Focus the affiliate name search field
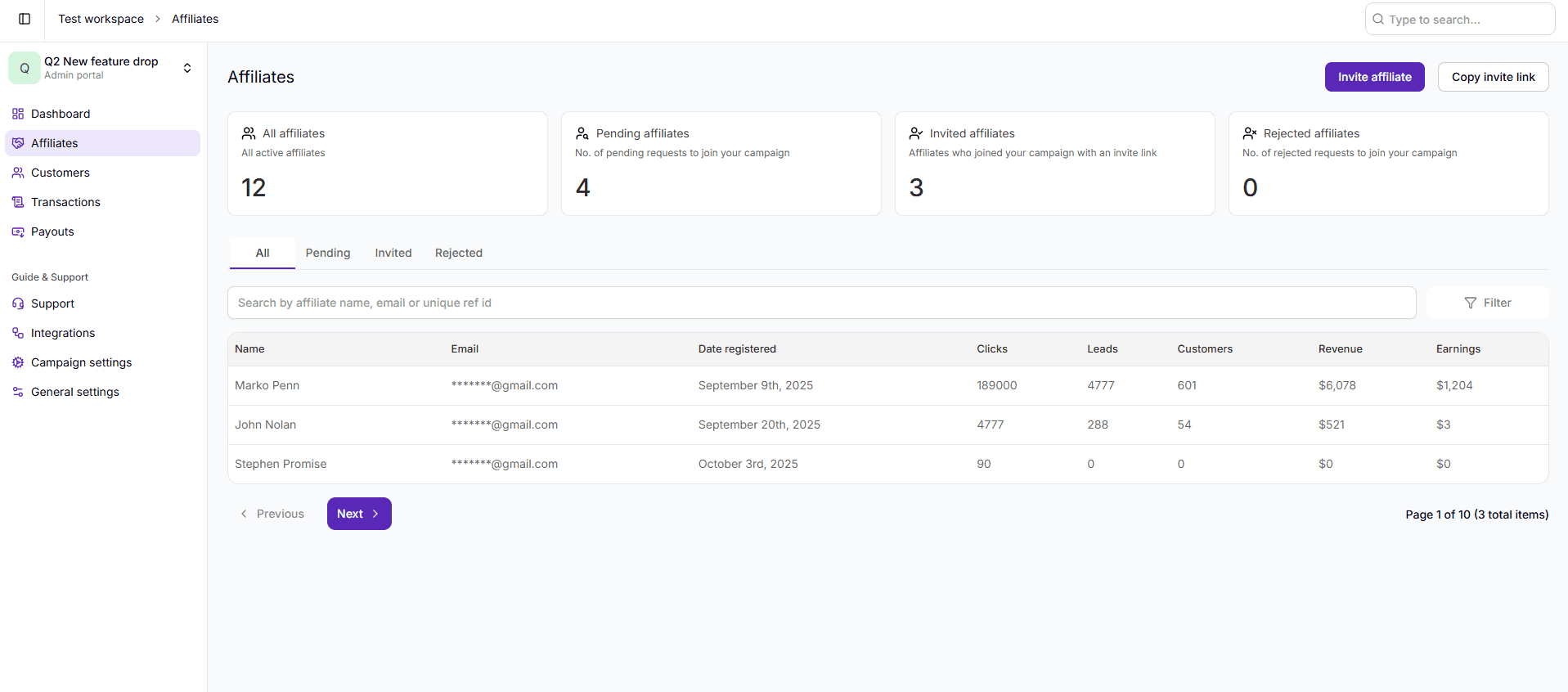This screenshot has width=1568, height=692. point(821,303)
